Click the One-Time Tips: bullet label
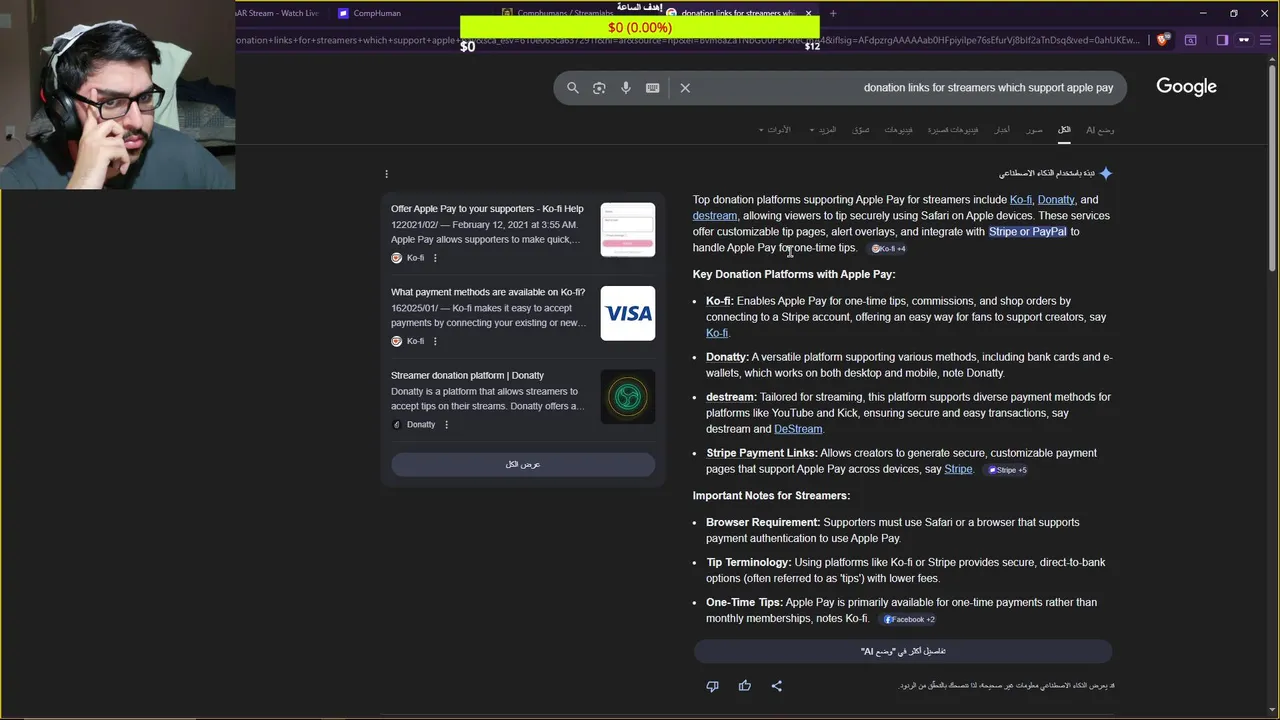The width and height of the screenshot is (1280, 720). (x=744, y=602)
